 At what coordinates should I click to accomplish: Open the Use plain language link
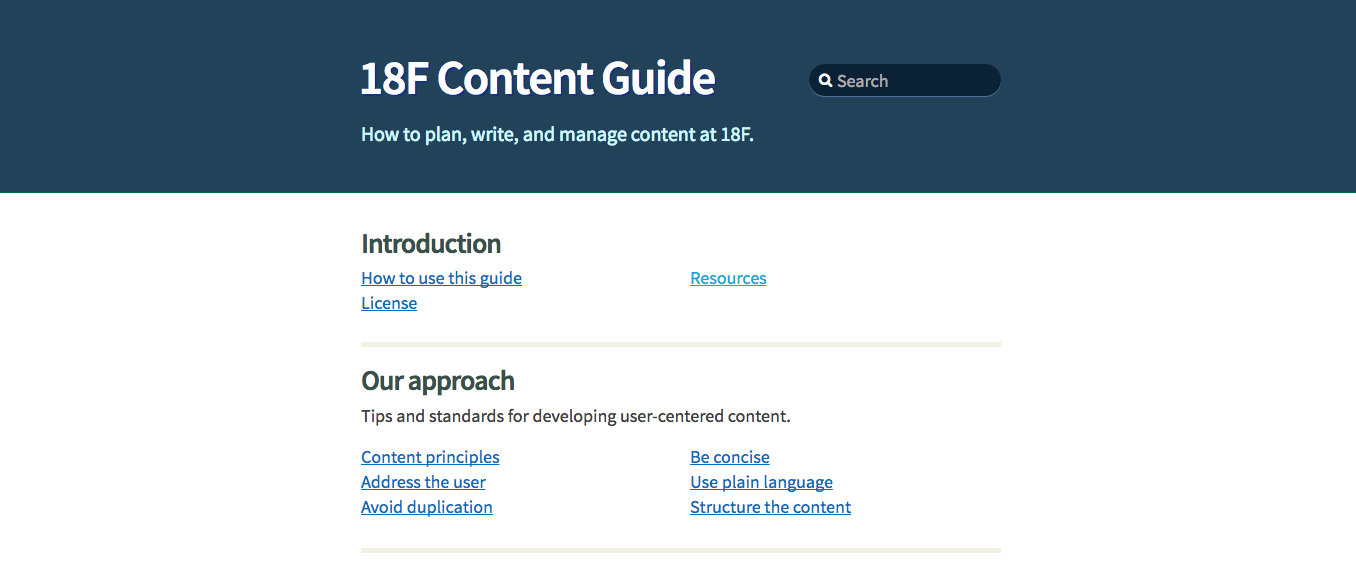click(x=761, y=482)
